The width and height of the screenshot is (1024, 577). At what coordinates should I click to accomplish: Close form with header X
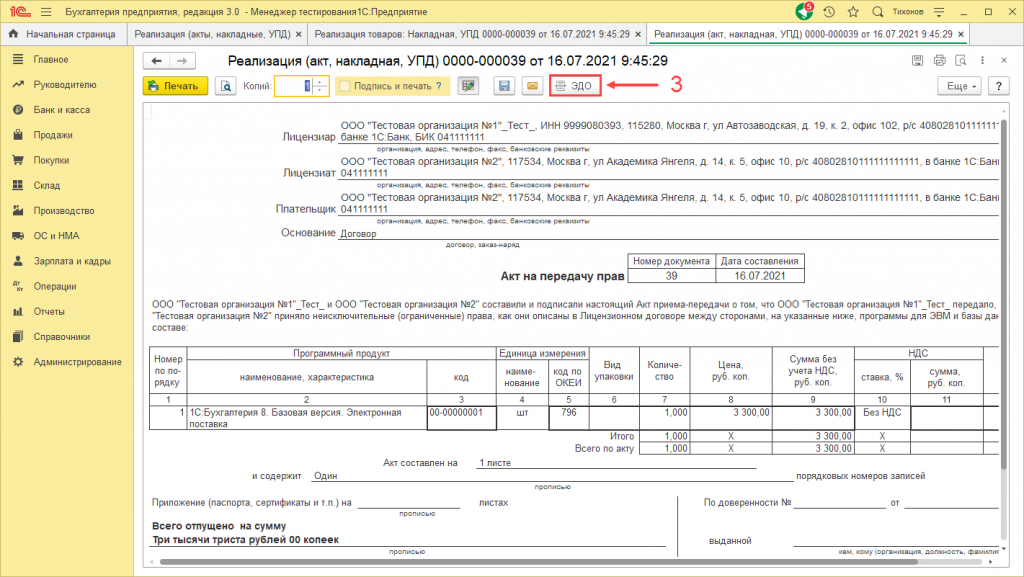(1004, 60)
